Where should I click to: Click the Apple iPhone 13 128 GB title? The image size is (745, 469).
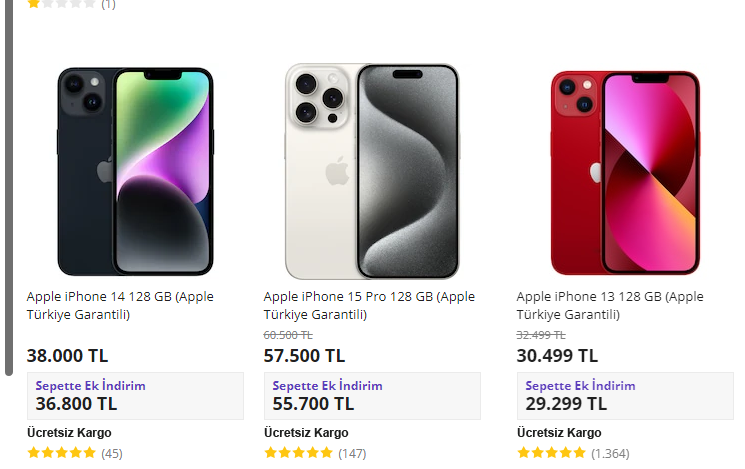(610, 305)
